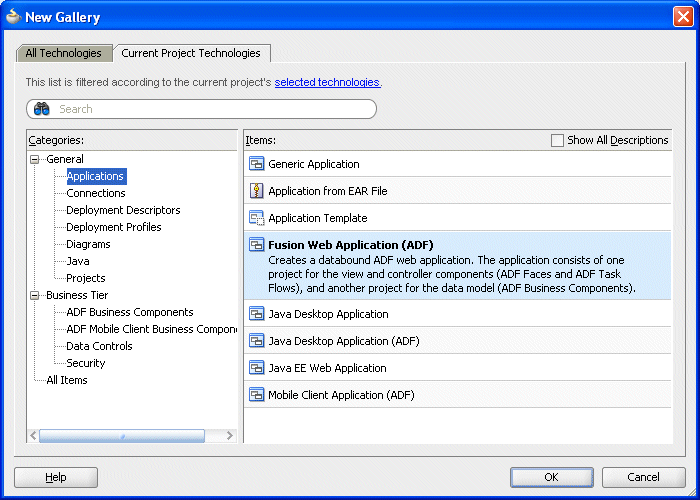Image resolution: width=700 pixels, height=500 pixels.
Task: Close the New Gallery dialog
Action: coord(683,17)
